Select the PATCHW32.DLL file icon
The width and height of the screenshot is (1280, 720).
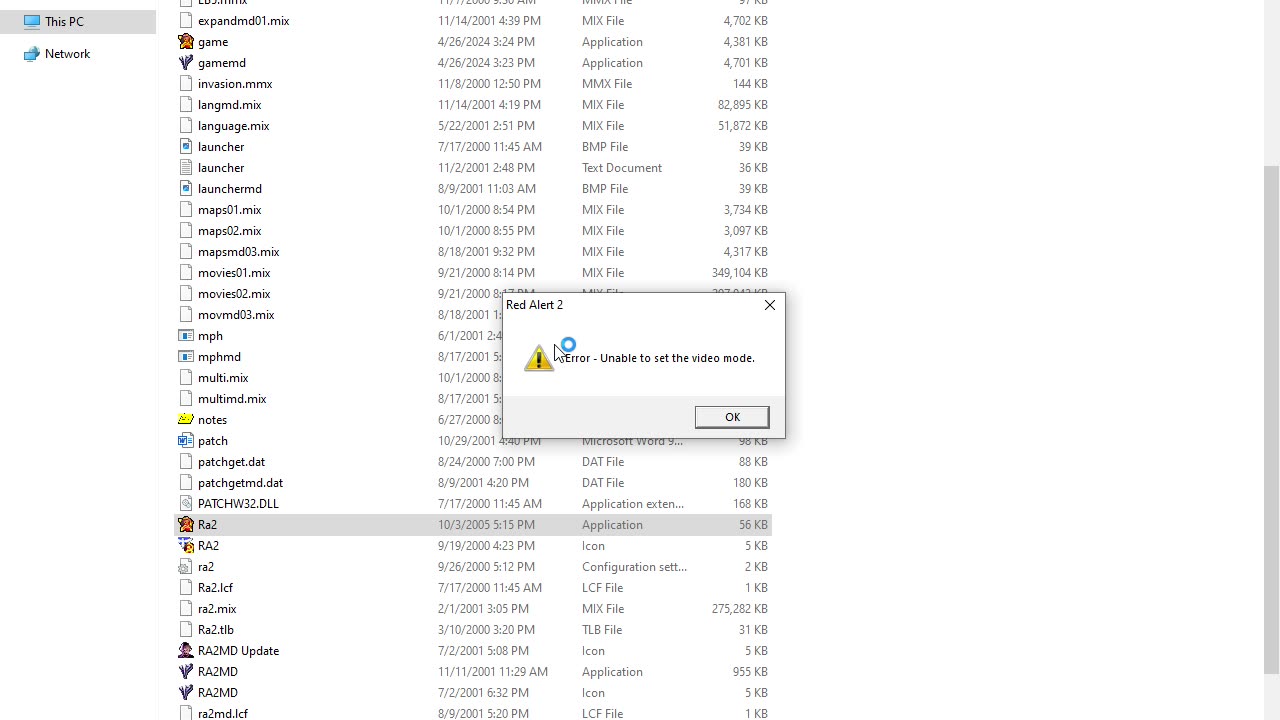[x=186, y=504]
